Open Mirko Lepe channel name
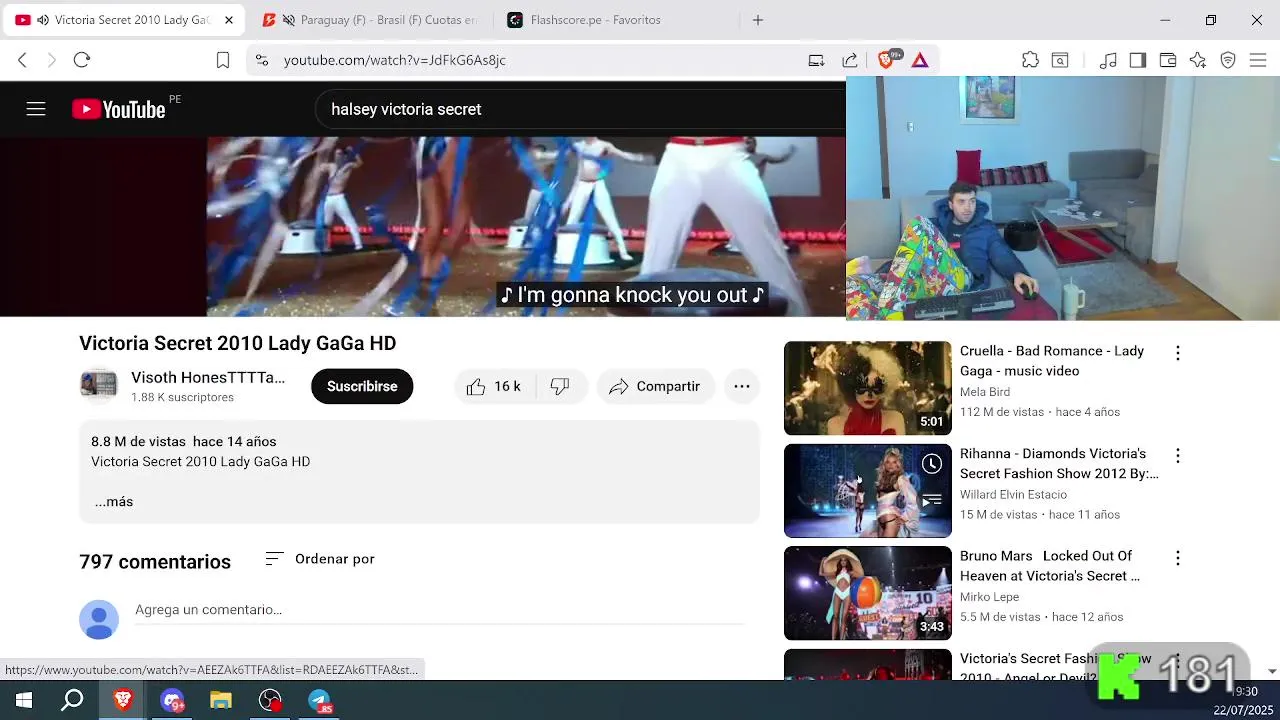The image size is (1280, 720). tap(990, 597)
